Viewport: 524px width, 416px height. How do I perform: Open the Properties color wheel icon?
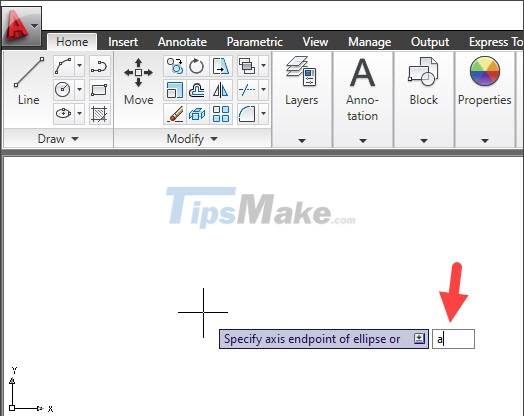(485, 71)
